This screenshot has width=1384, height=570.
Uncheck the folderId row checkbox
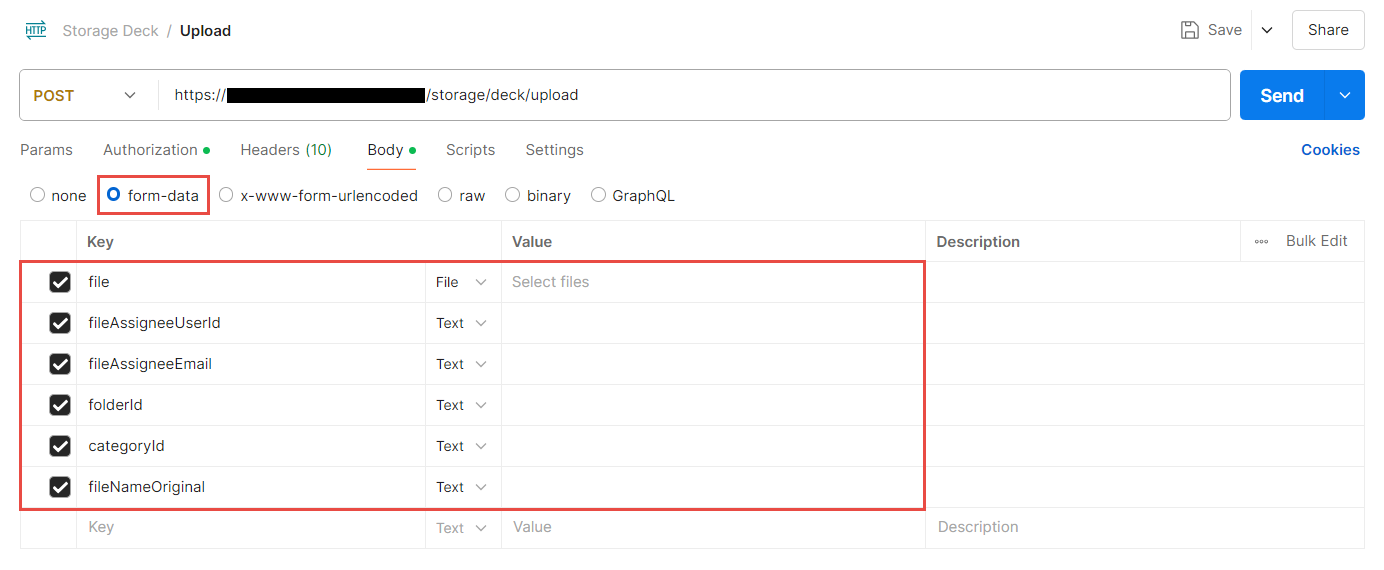[x=60, y=405]
